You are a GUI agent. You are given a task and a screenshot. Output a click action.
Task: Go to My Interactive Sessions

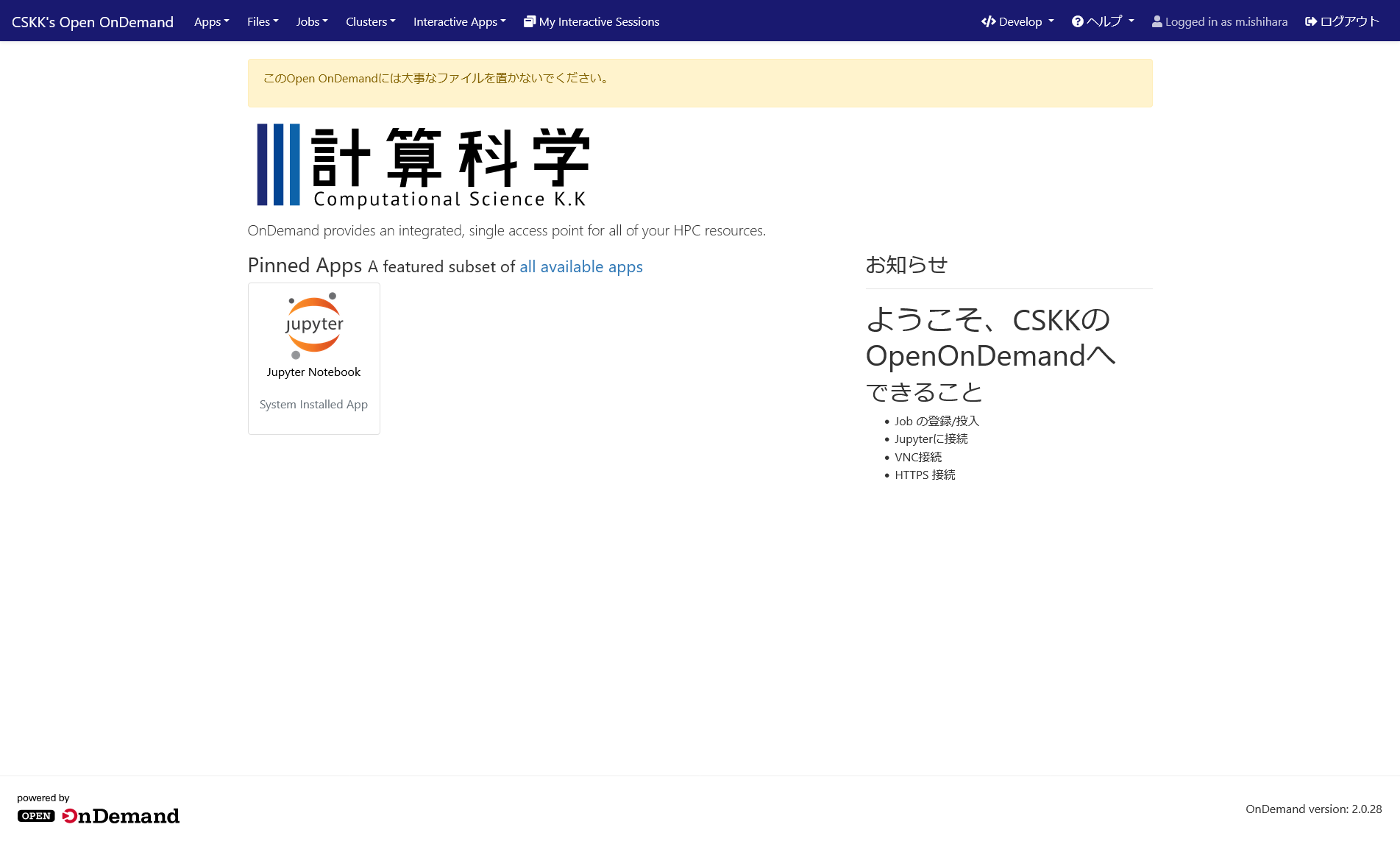coord(591,21)
